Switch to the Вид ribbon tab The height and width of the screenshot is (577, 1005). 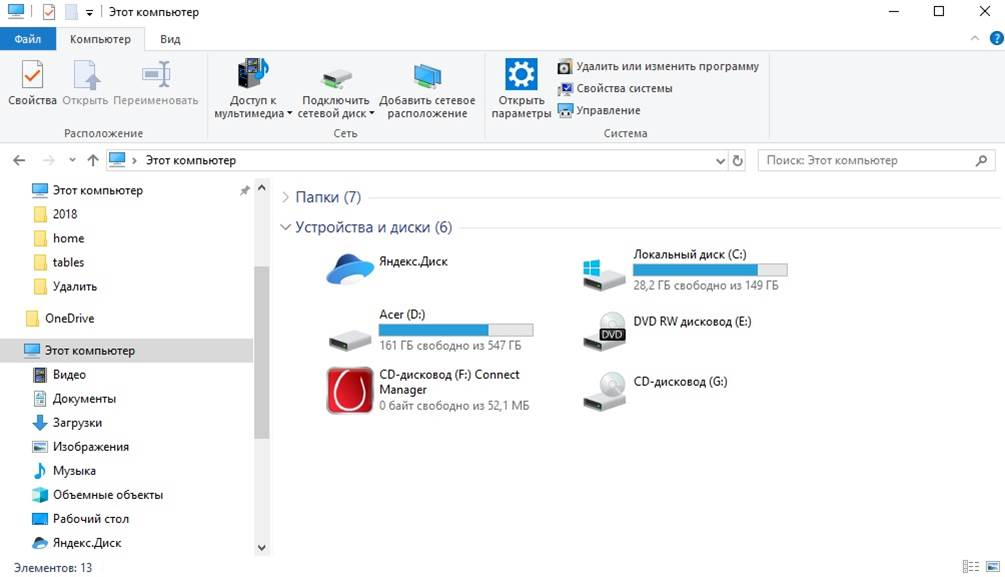tap(170, 39)
